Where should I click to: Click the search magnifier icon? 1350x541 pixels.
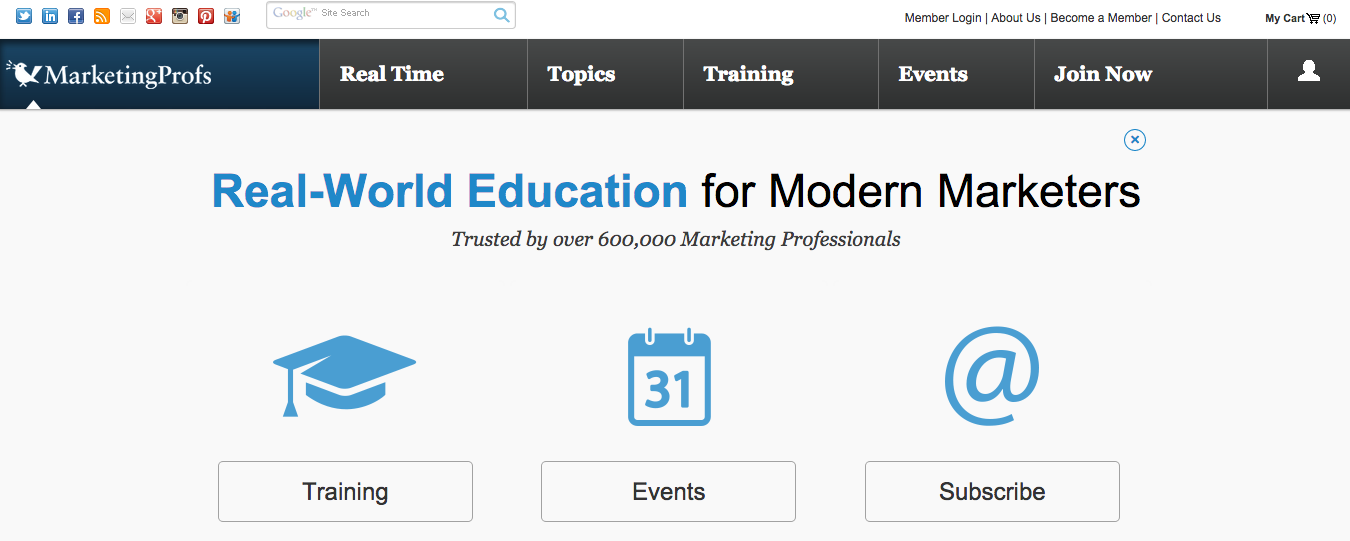point(502,14)
